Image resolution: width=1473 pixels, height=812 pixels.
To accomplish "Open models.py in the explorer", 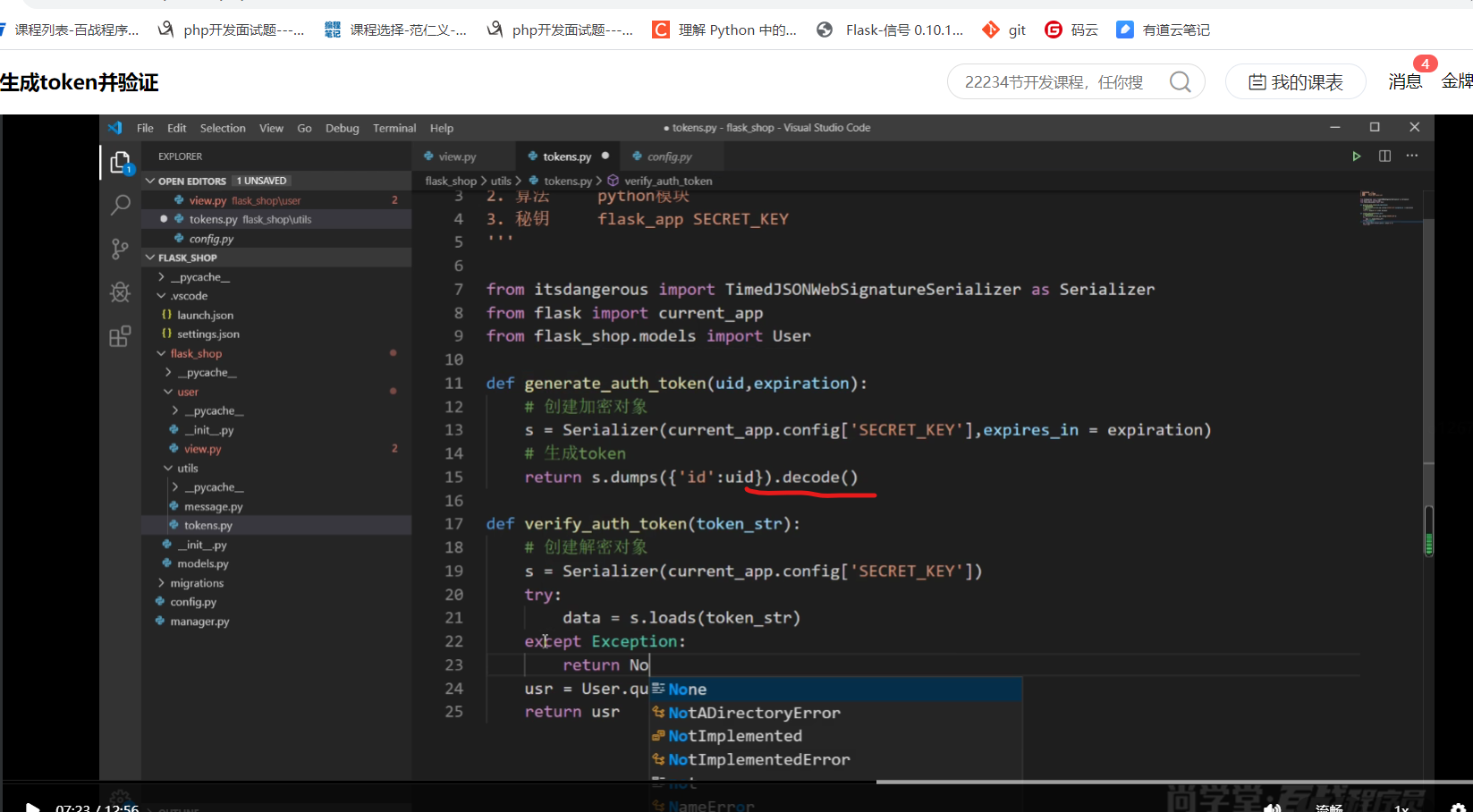I will tap(202, 564).
